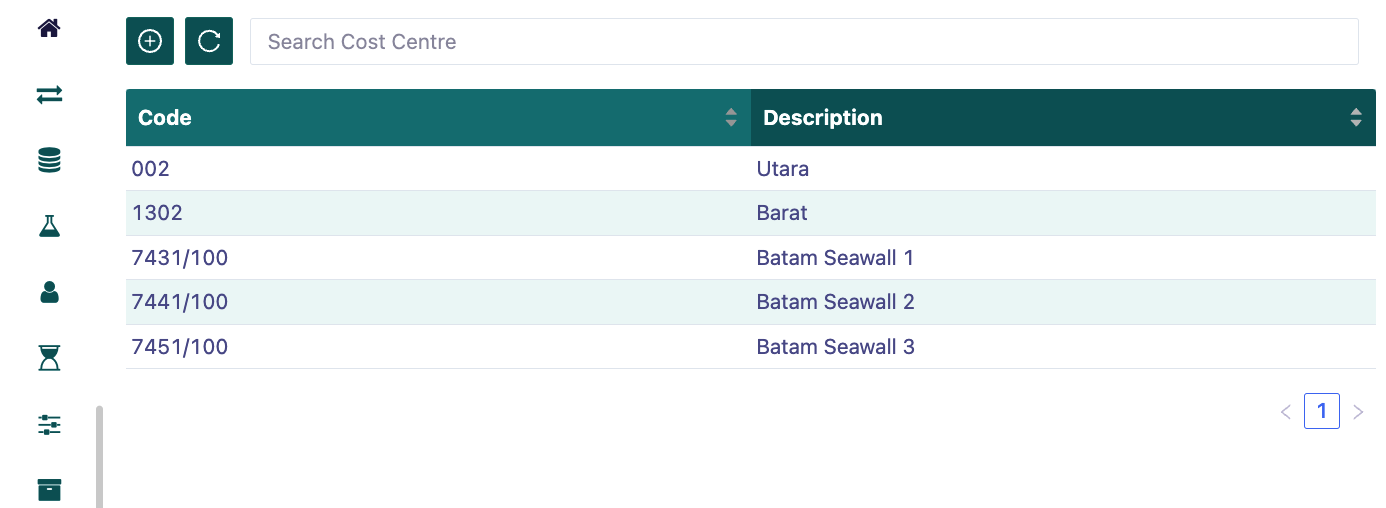Sort table by Code column arrows

[731, 118]
